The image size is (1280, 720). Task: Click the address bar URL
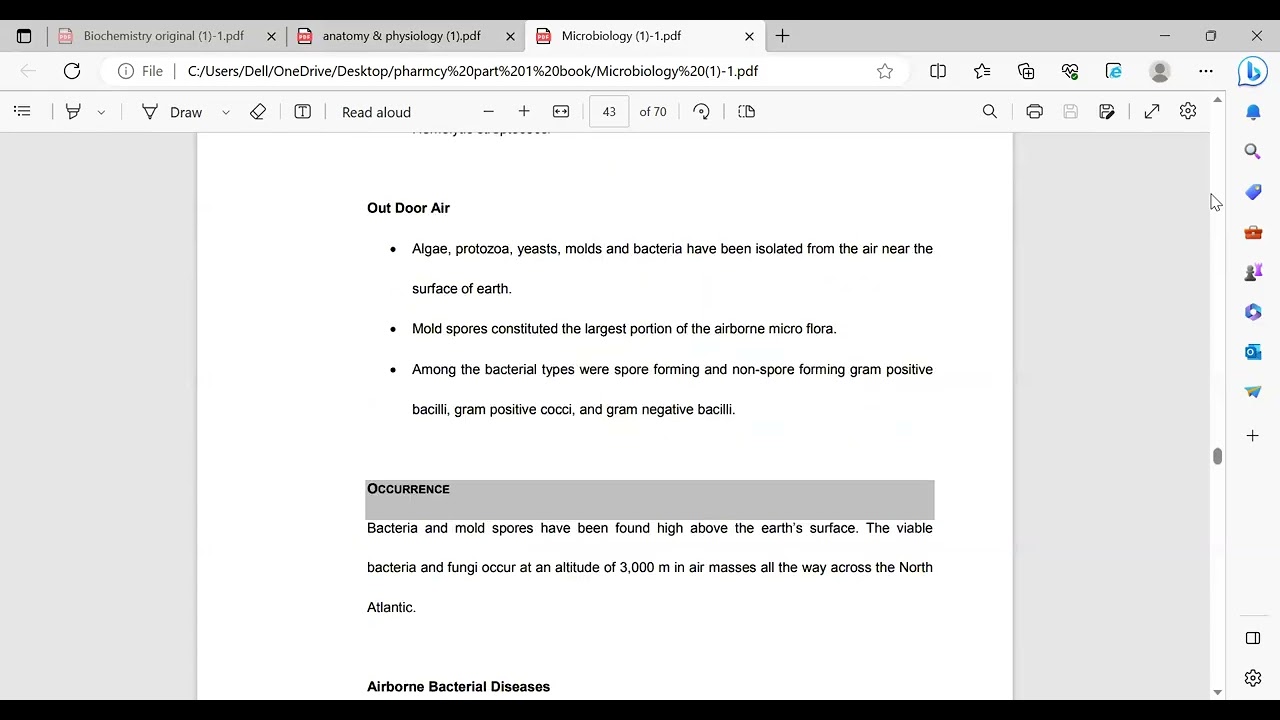(x=473, y=71)
